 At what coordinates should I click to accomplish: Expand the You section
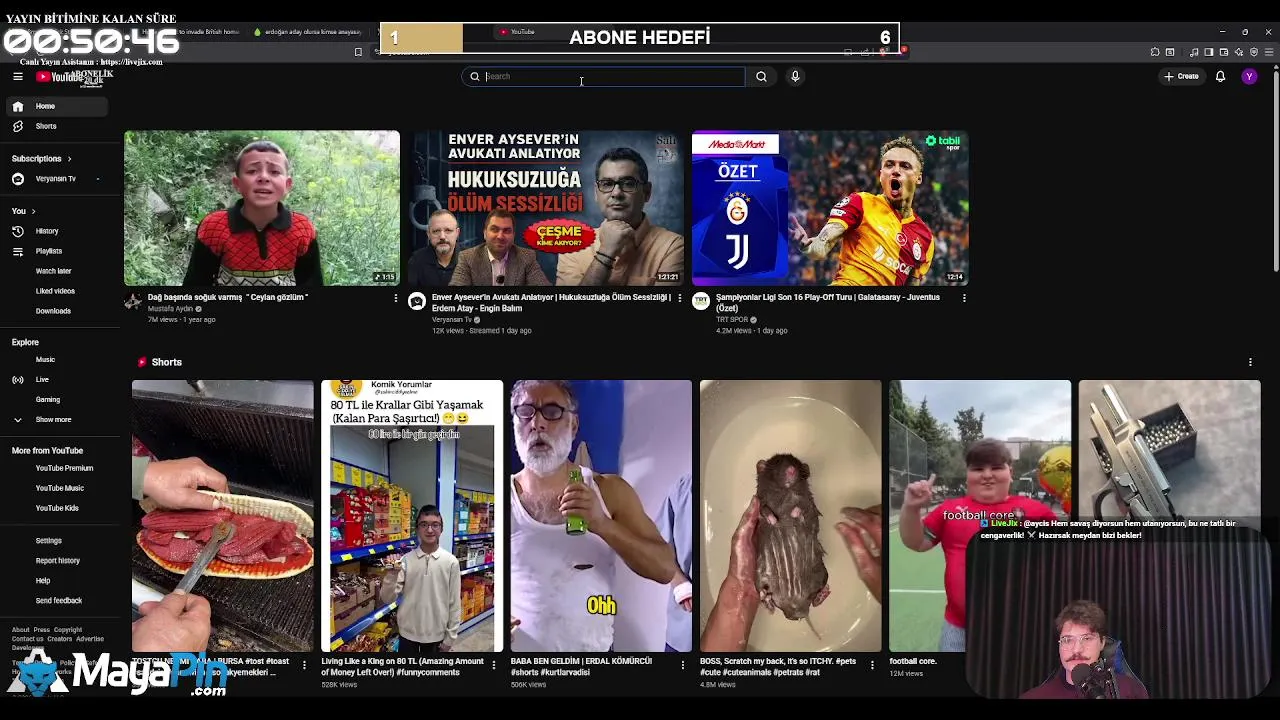[23, 211]
